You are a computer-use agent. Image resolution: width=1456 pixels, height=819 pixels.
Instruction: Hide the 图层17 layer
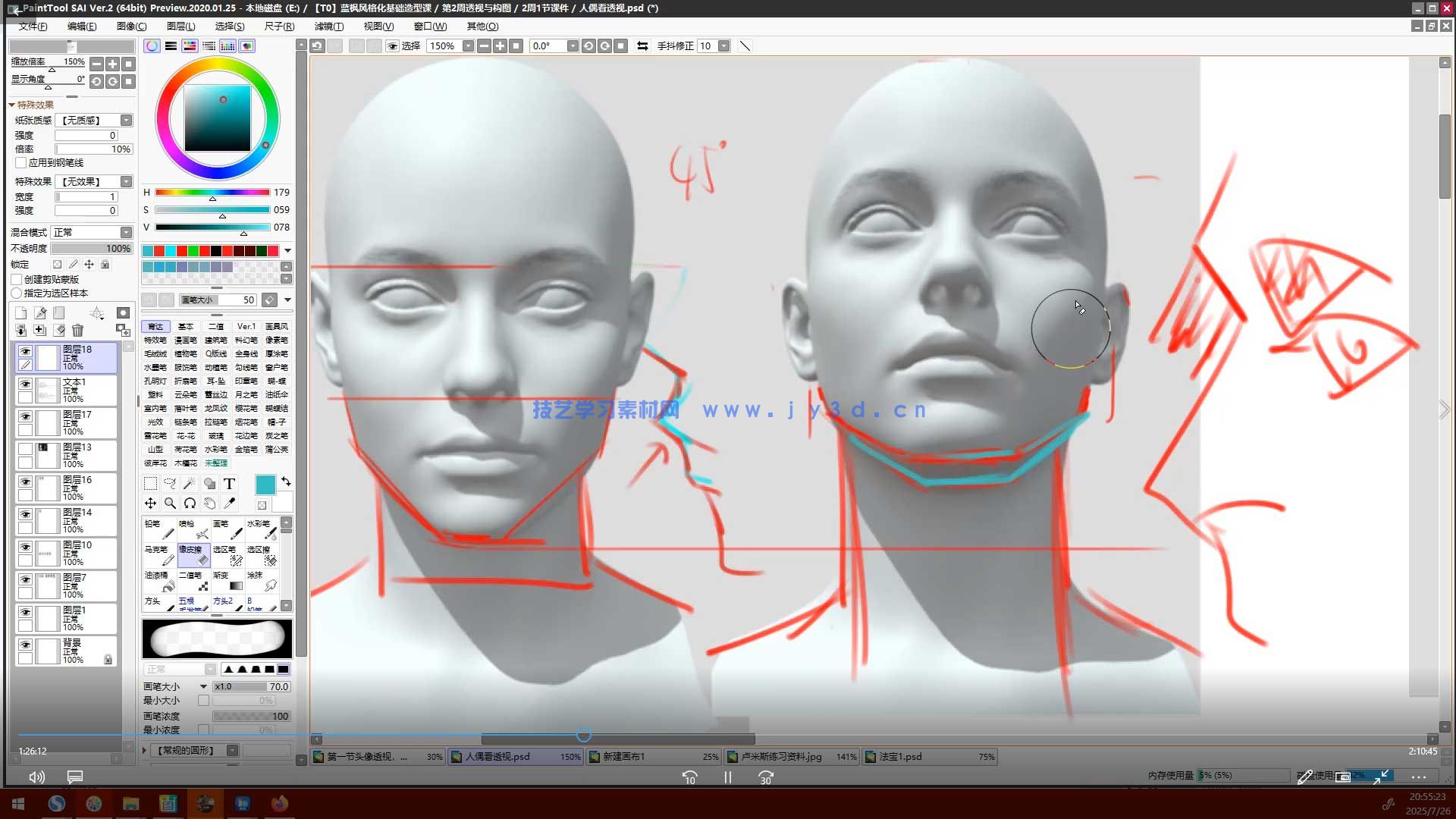[x=25, y=417]
